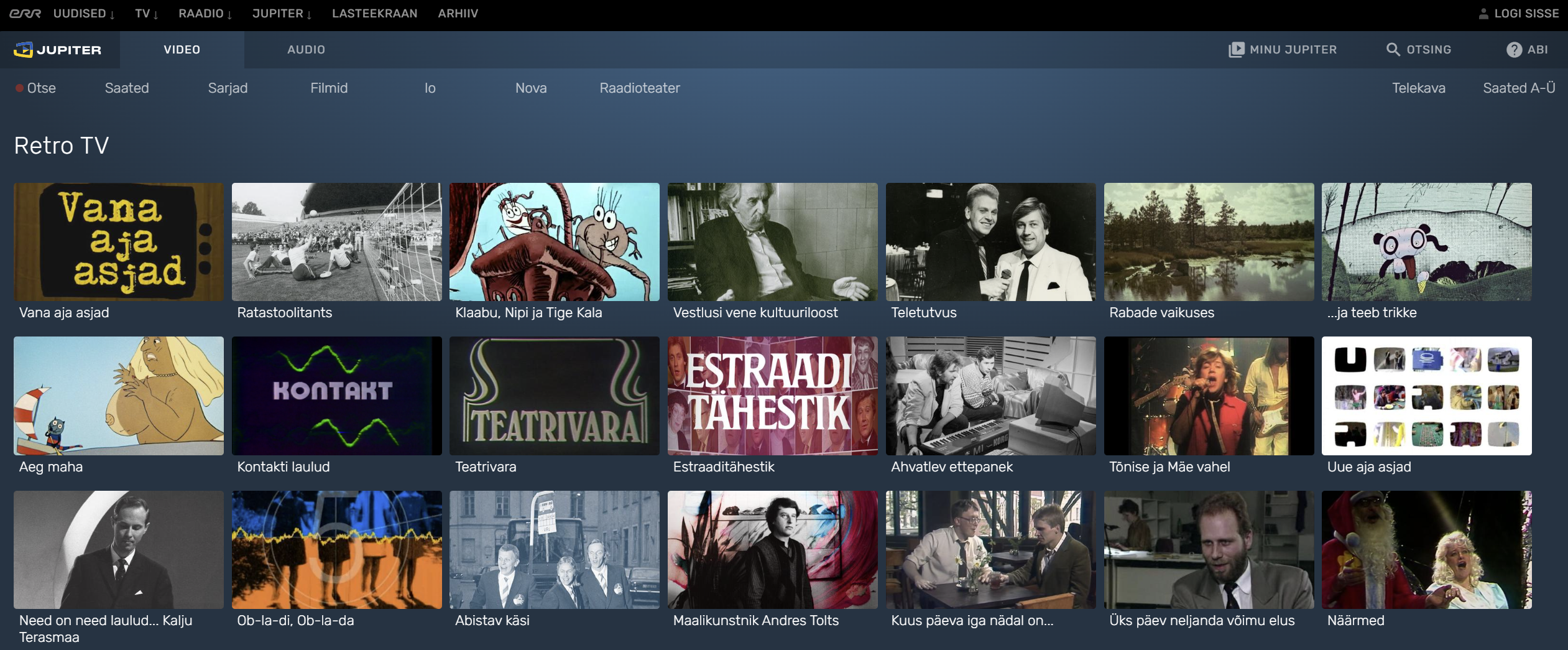This screenshot has height=650, width=1568.
Task: Open Aeg maha thumbnail
Action: coord(119,396)
